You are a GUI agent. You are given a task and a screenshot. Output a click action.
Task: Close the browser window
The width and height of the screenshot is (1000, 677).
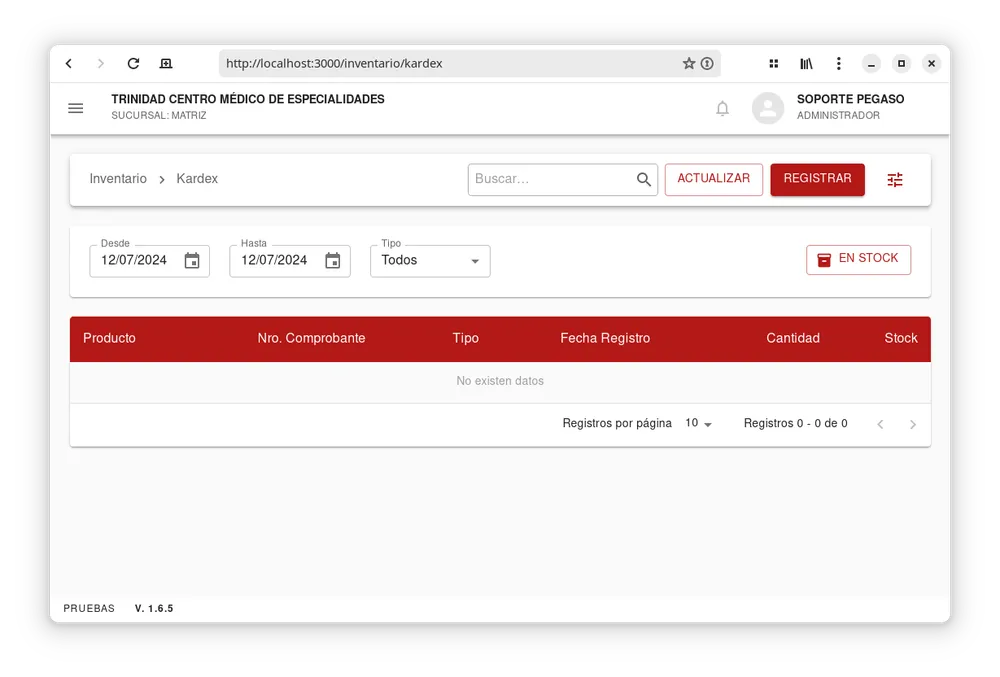pyautogui.click(x=931, y=64)
